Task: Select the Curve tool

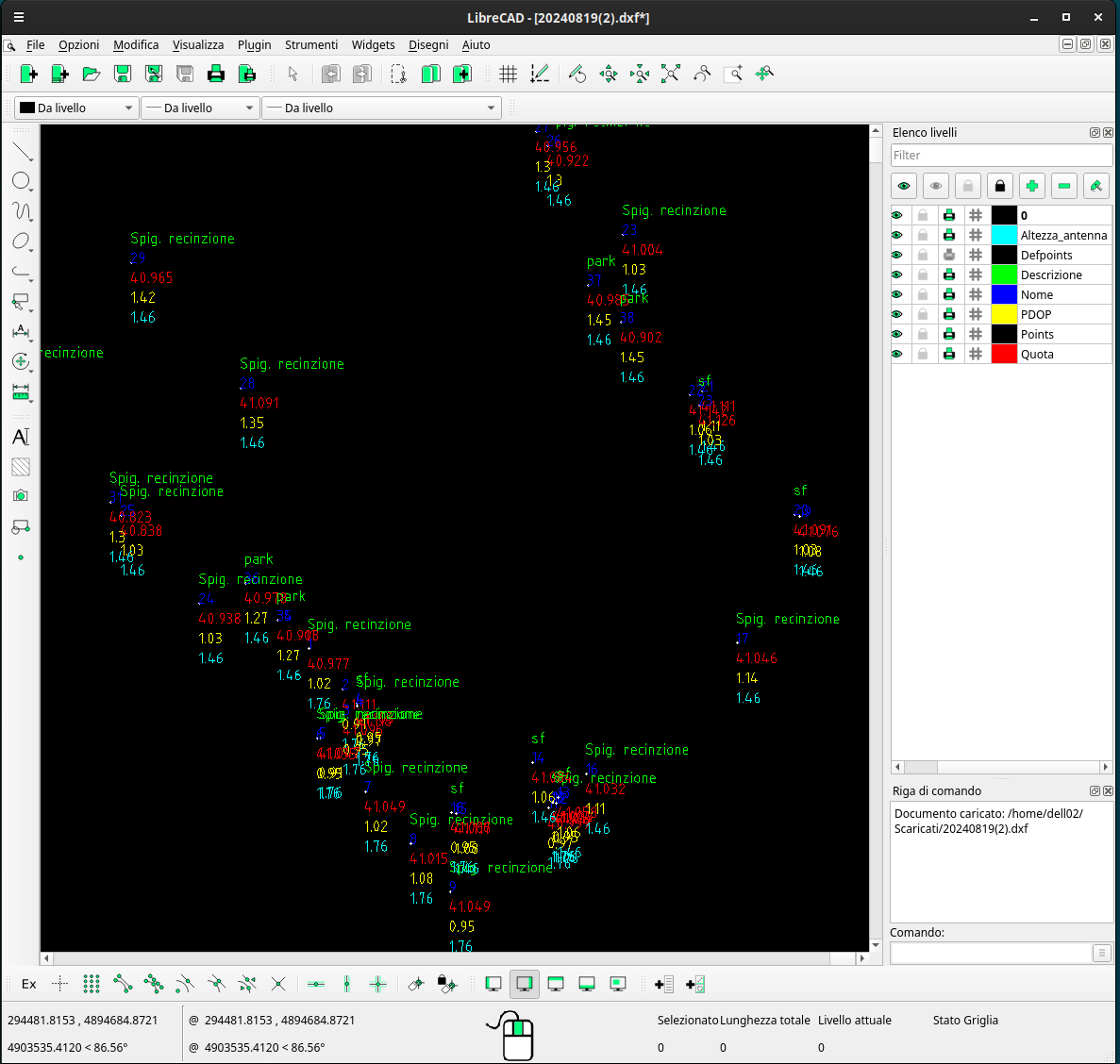Action: pyautogui.click(x=22, y=211)
